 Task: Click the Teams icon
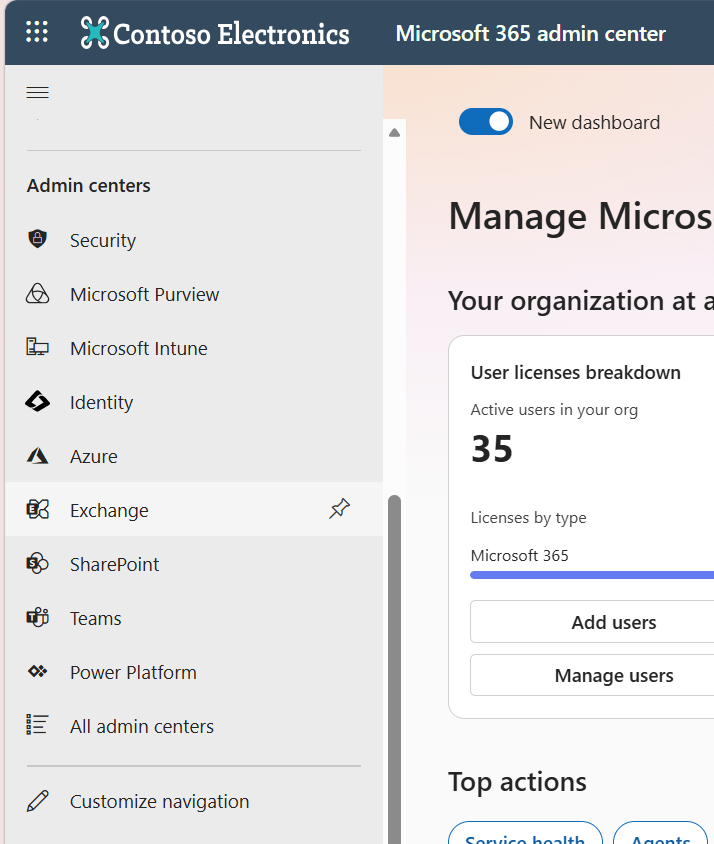pyautogui.click(x=38, y=617)
